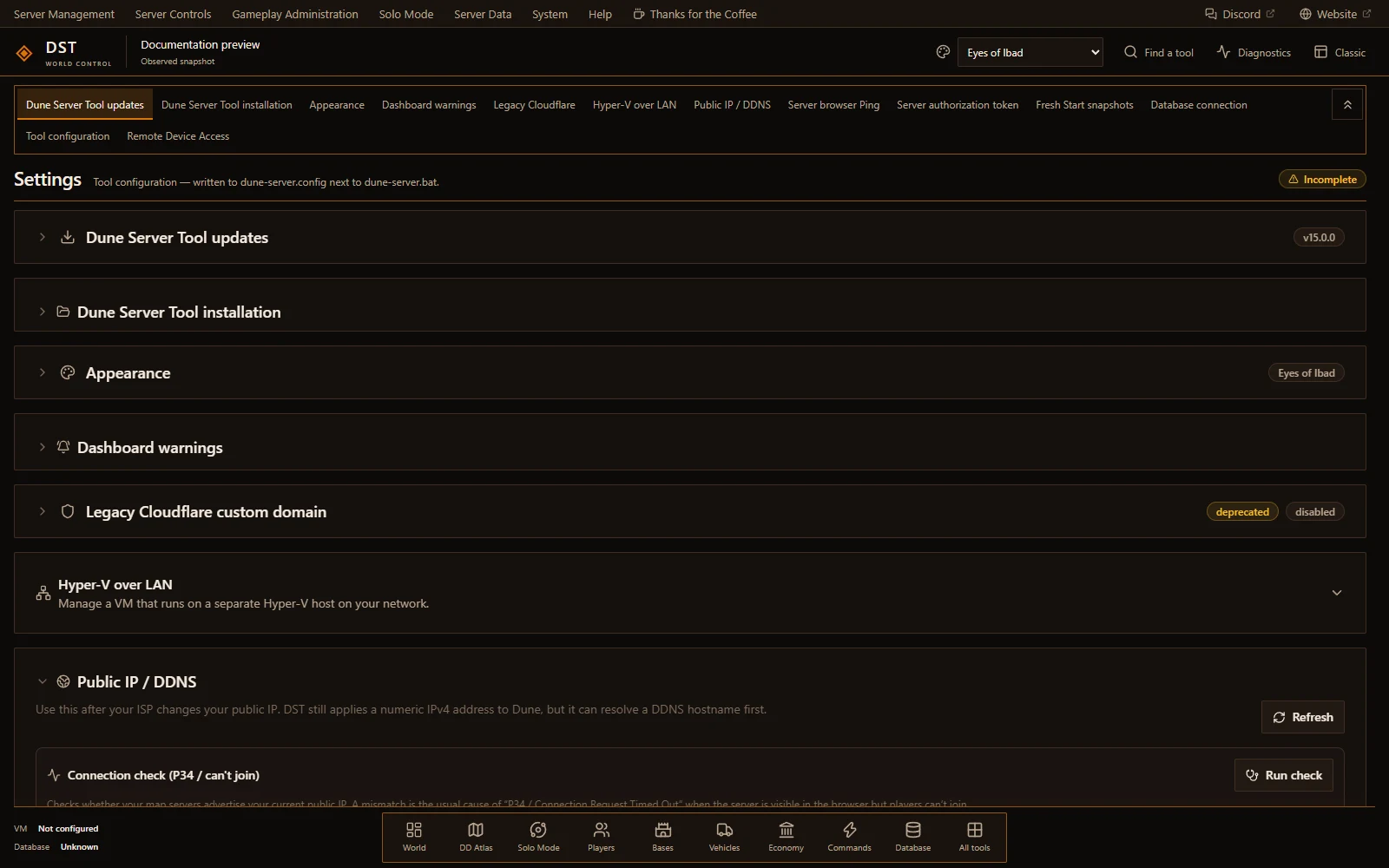The width and height of the screenshot is (1389, 868).
Task: Open the Vehicles tool
Action: (724, 837)
